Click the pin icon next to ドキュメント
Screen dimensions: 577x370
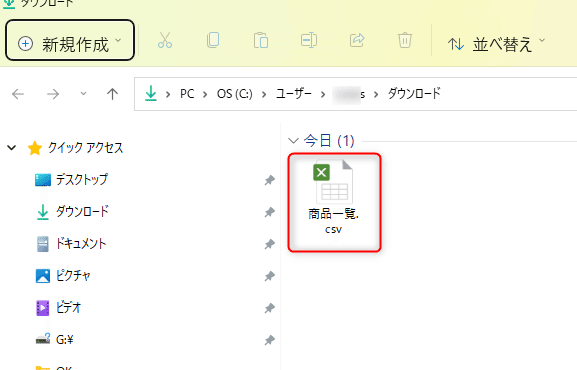click(x=270, y=244)
